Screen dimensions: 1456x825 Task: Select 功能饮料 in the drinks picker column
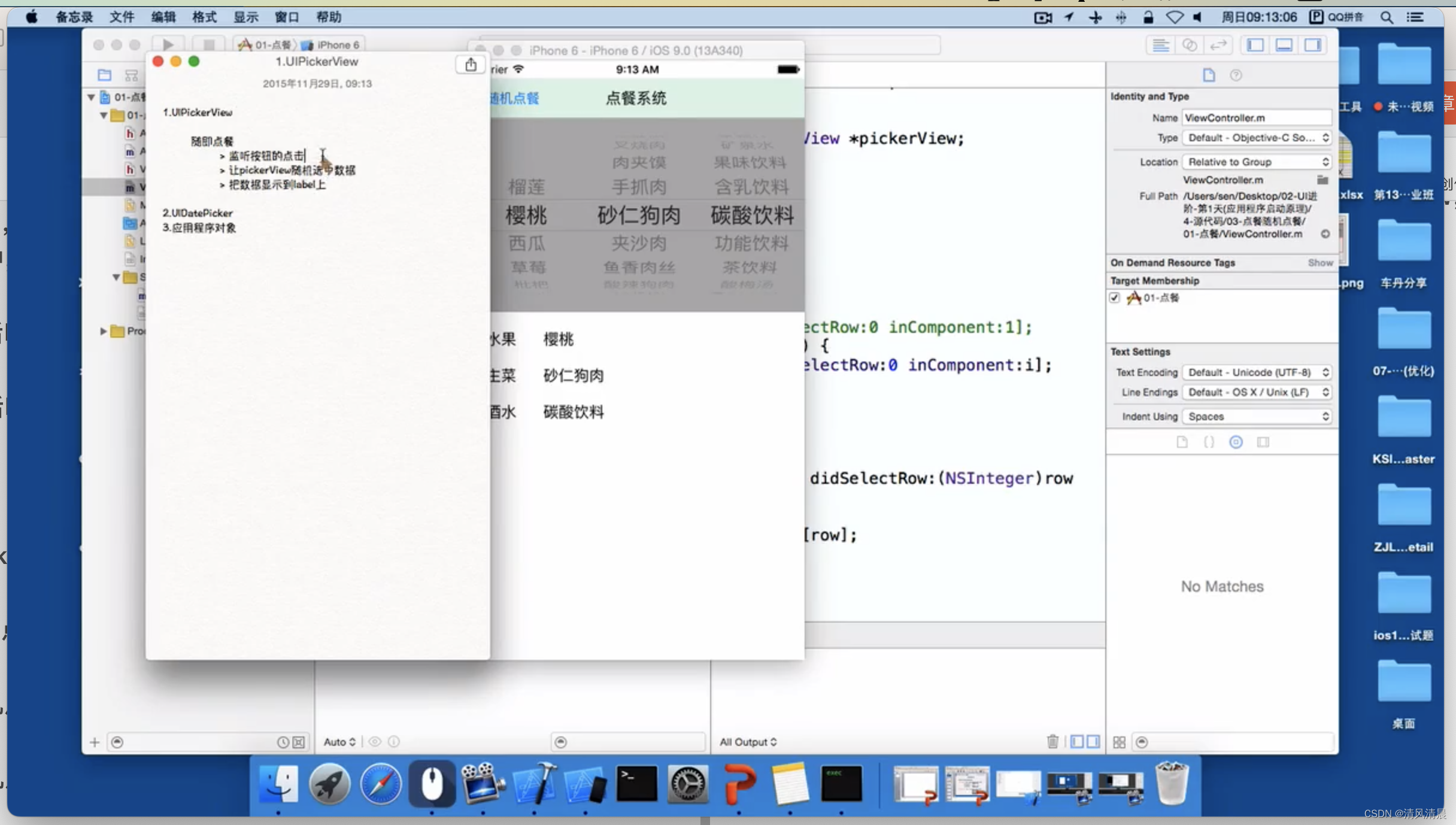pos(751,243)
